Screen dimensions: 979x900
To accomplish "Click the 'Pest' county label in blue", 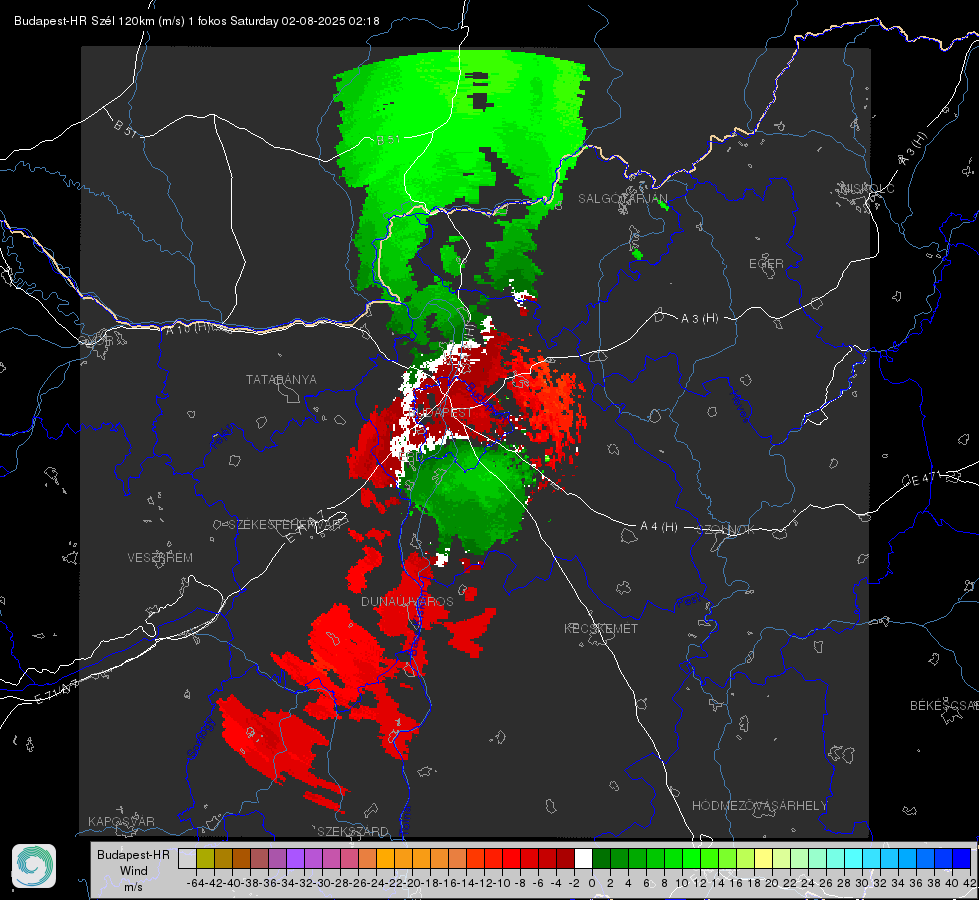I will 690,601.
